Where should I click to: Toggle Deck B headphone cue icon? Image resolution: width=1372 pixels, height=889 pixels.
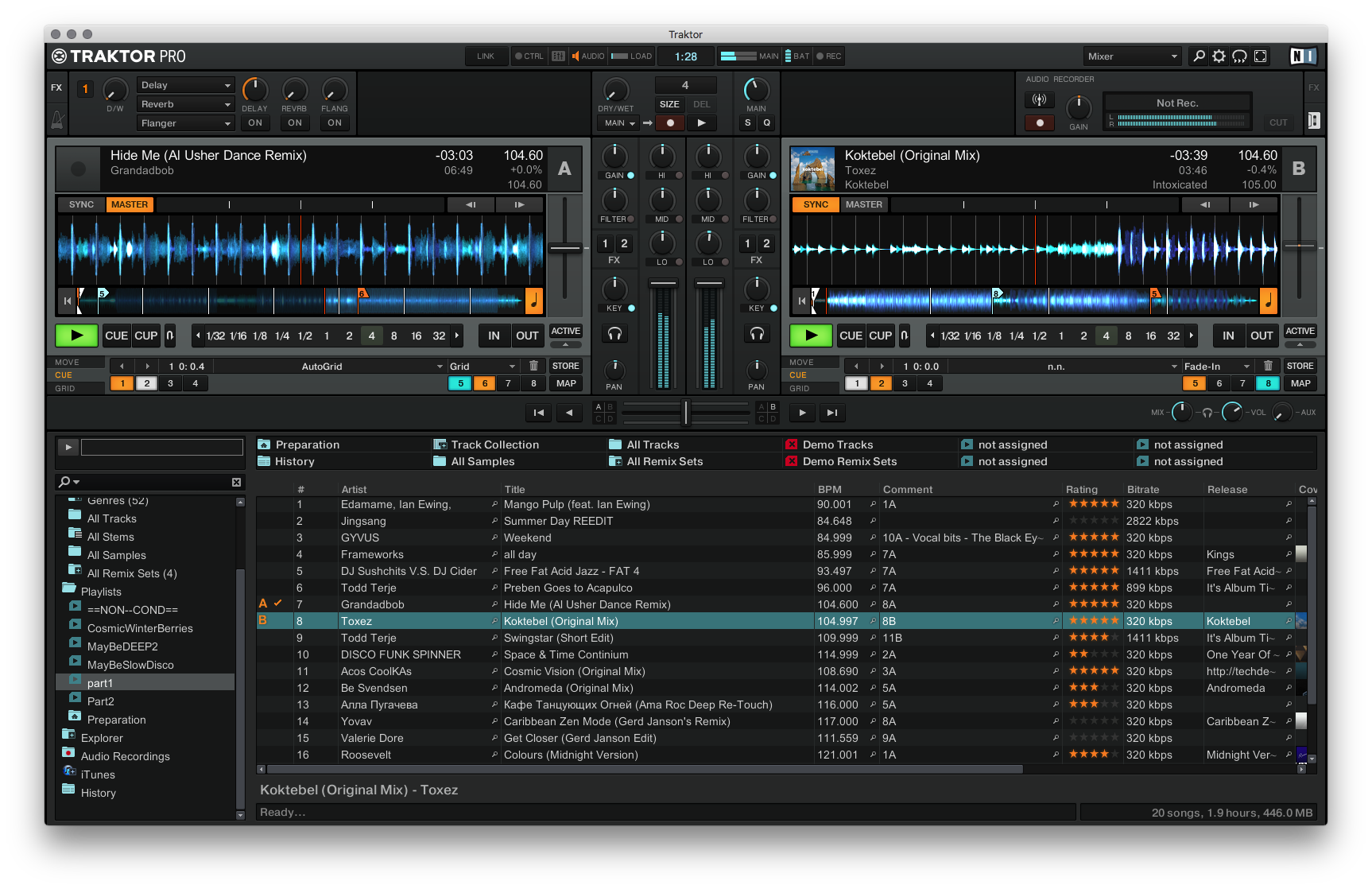pyautogui.click(x=757, y=334)
